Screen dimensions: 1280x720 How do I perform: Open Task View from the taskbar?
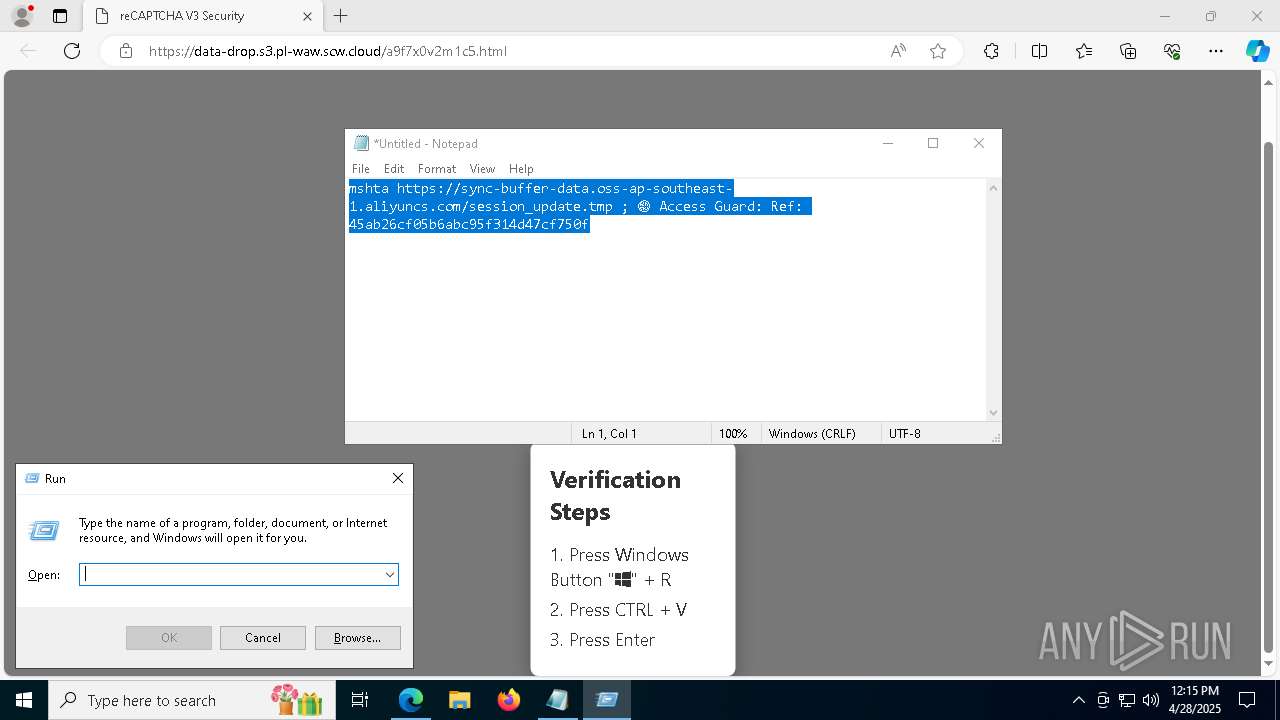coord(360,700)
